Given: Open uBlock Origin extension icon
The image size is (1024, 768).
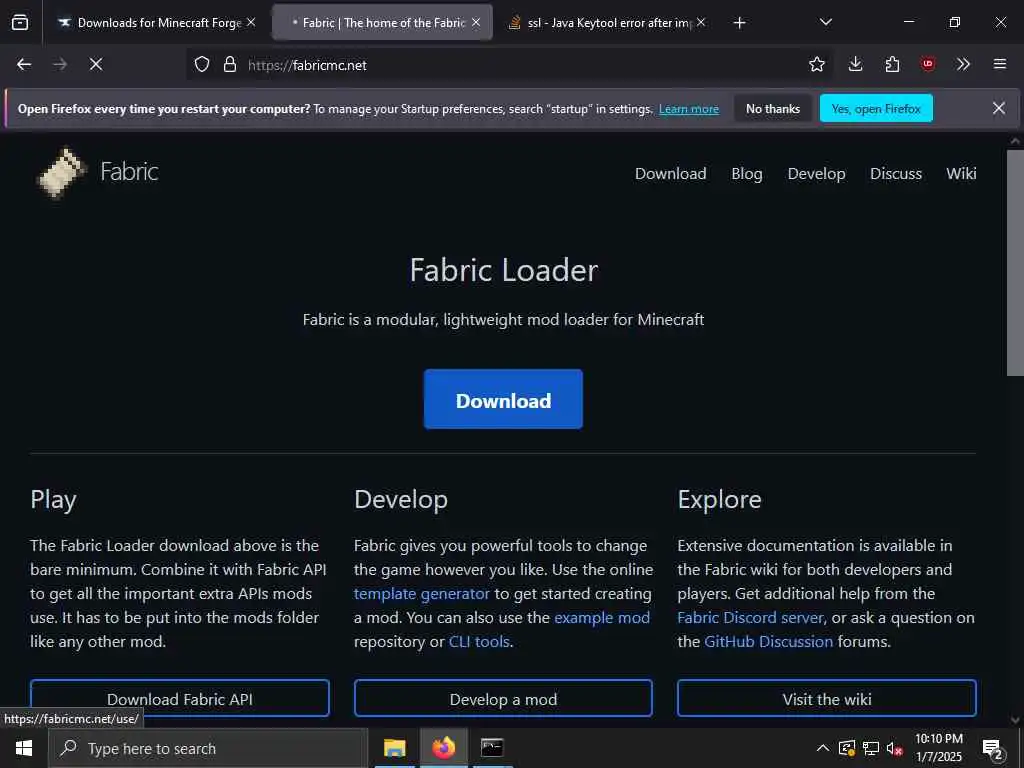Looking at the screenshot, I should 927,64.
